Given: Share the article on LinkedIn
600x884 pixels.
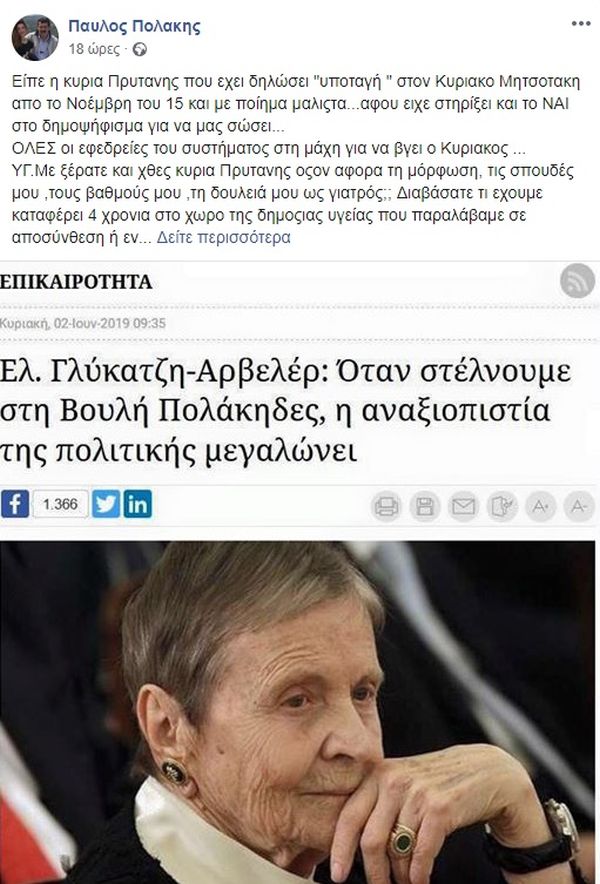Looking at the screenshot, I should pos(138,504).
